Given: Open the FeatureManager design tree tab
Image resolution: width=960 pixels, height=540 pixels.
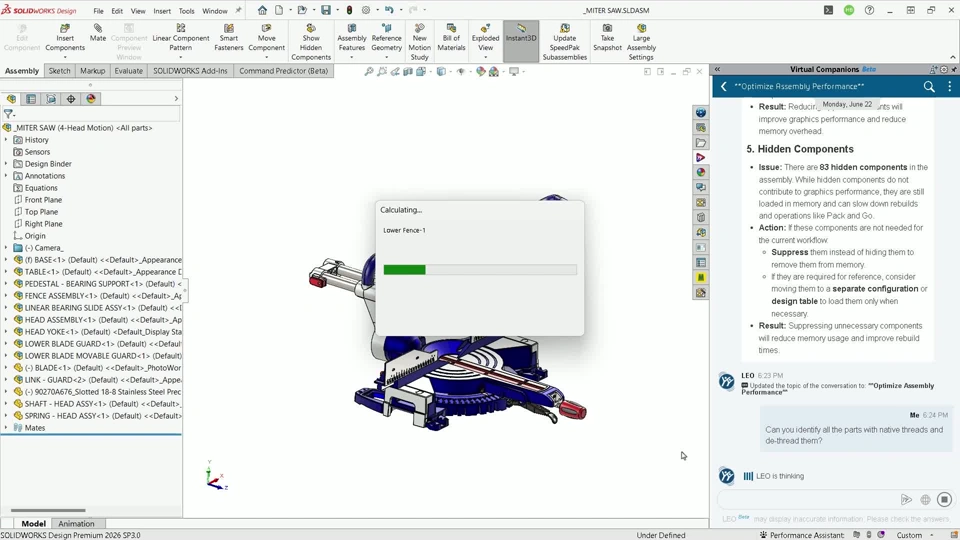Looking at the screenshot, I should [x=12, y=99].
